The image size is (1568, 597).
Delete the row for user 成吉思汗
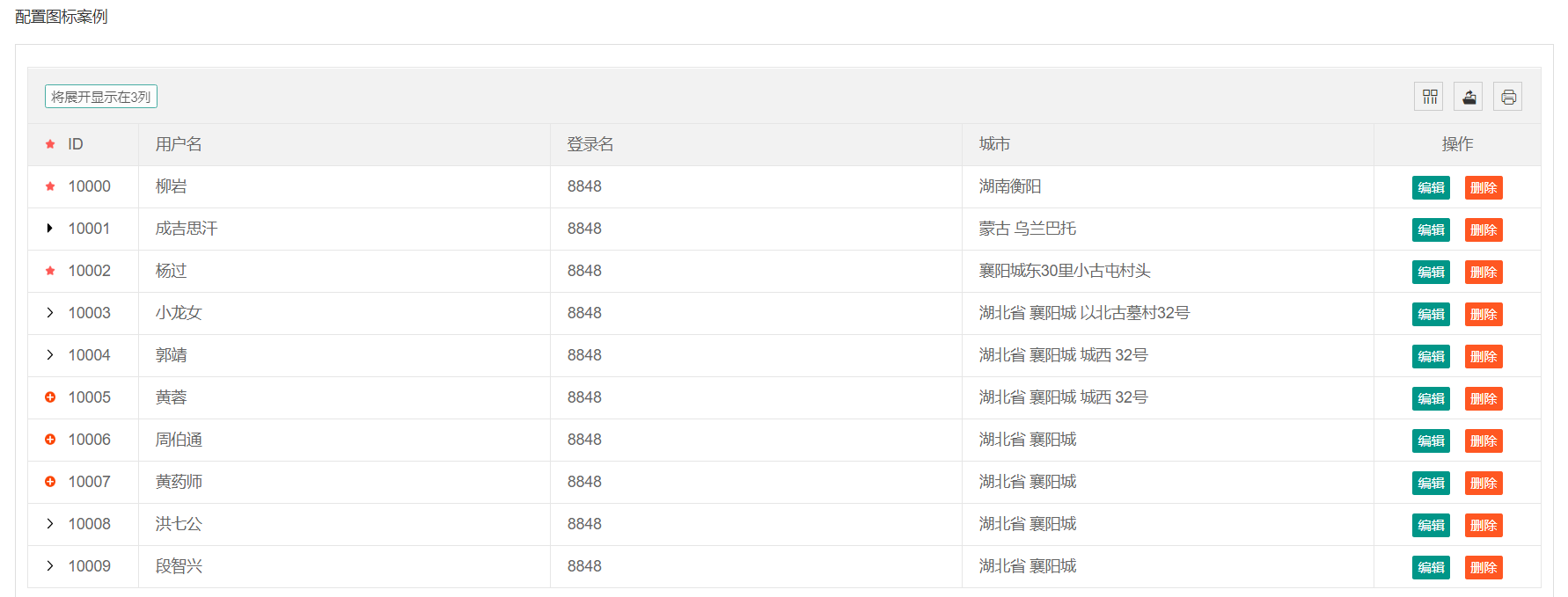tap(1484, 229)
